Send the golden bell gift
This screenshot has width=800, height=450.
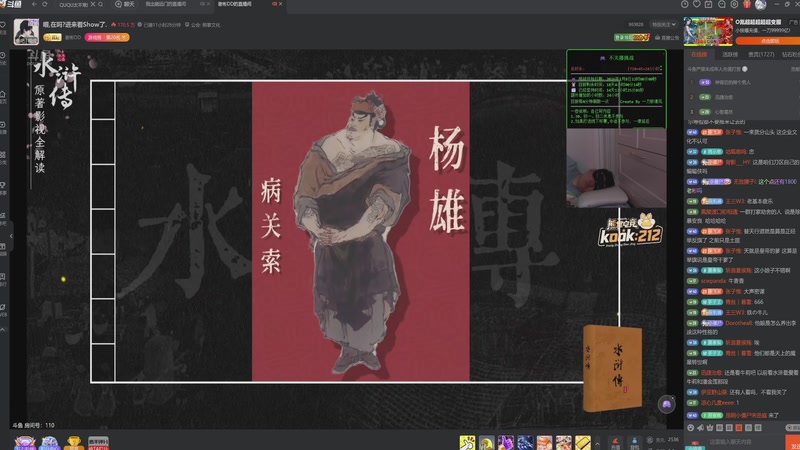pos(487,443)
